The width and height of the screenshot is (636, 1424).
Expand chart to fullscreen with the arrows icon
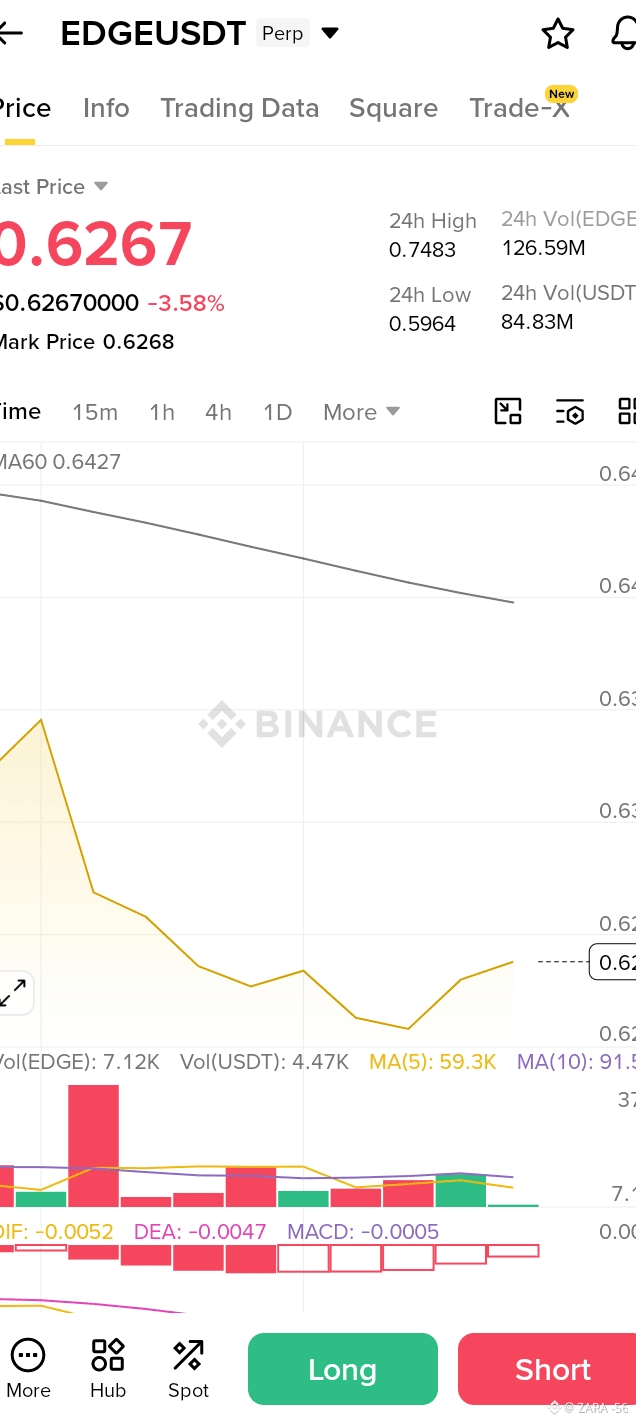click(x=13, y=993)
